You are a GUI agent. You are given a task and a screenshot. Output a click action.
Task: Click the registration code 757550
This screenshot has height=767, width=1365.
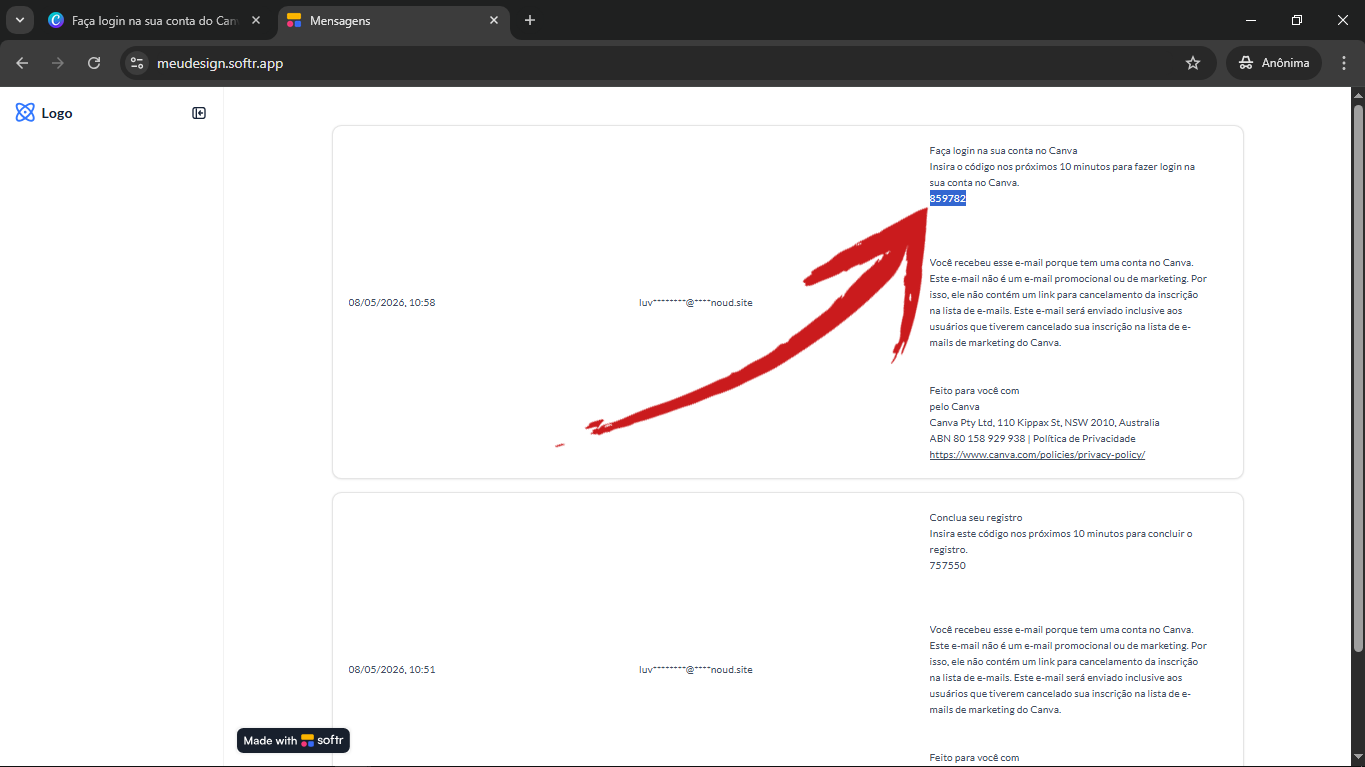(x=948, y=566)
